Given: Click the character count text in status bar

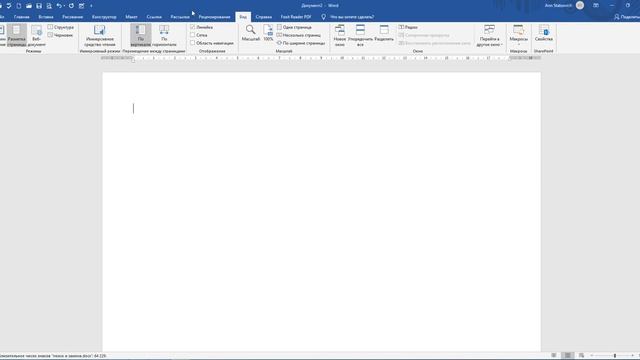Looking at the screenshot, I should (53, 356).
